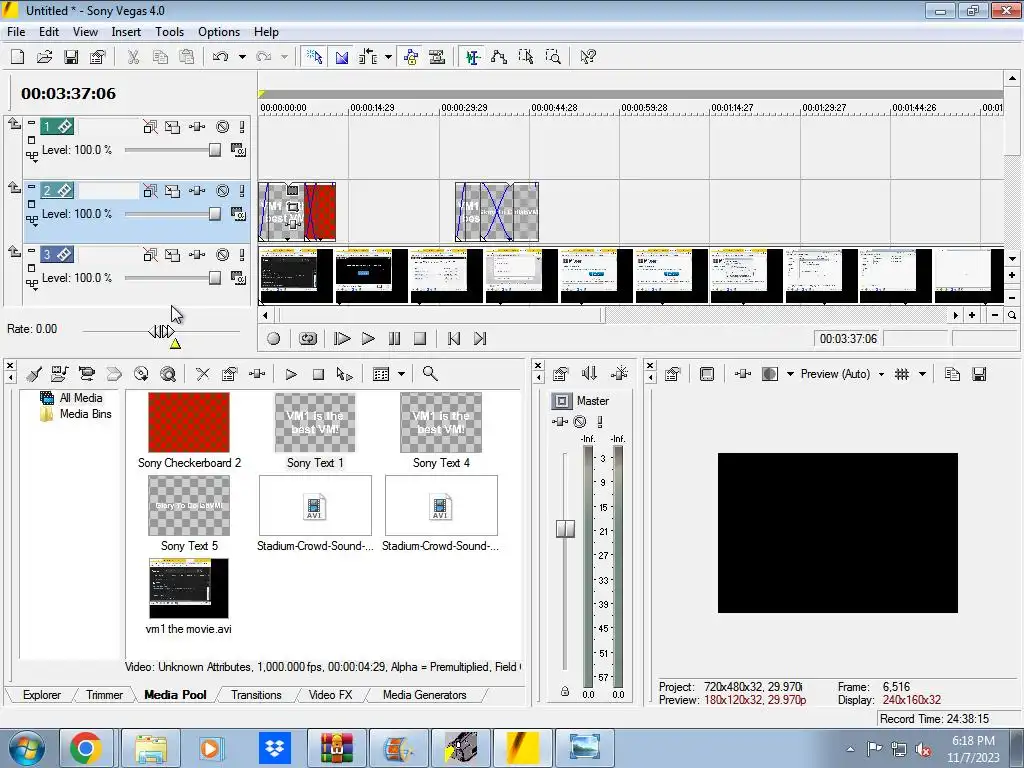Viewport: 1024px width, 768px height.
Task: Mute video track 1
Action: (x=223, y=127)
